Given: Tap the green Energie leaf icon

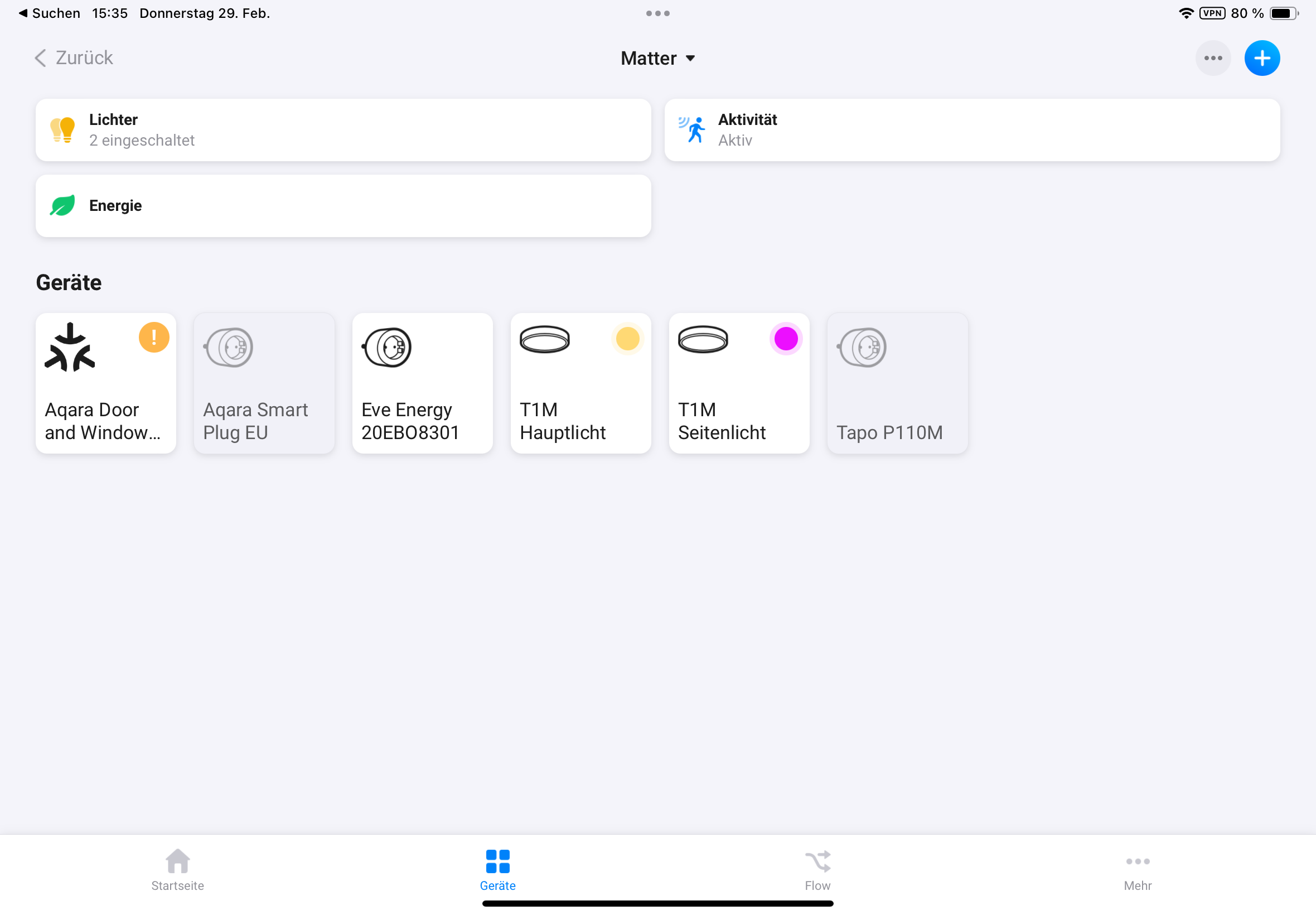Looking at the screenshot, I should [62, 205].
